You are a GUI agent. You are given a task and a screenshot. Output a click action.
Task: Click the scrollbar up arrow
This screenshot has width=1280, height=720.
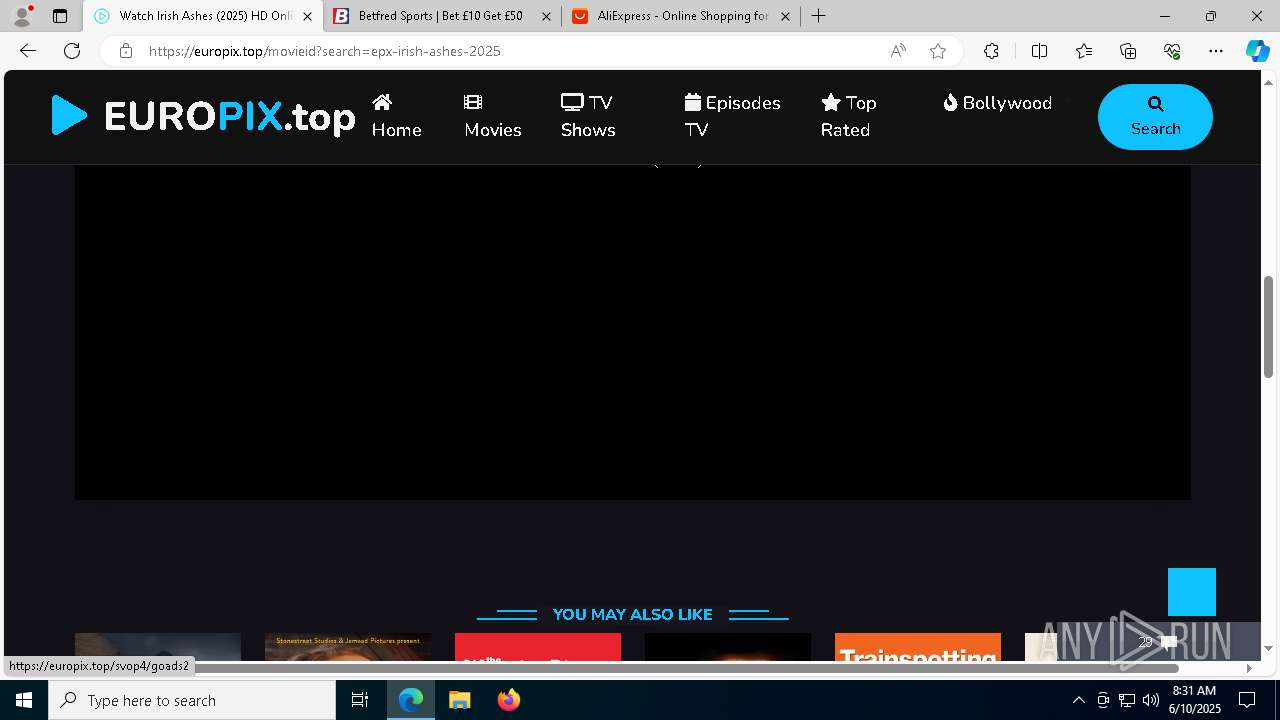pos(1268,81)
